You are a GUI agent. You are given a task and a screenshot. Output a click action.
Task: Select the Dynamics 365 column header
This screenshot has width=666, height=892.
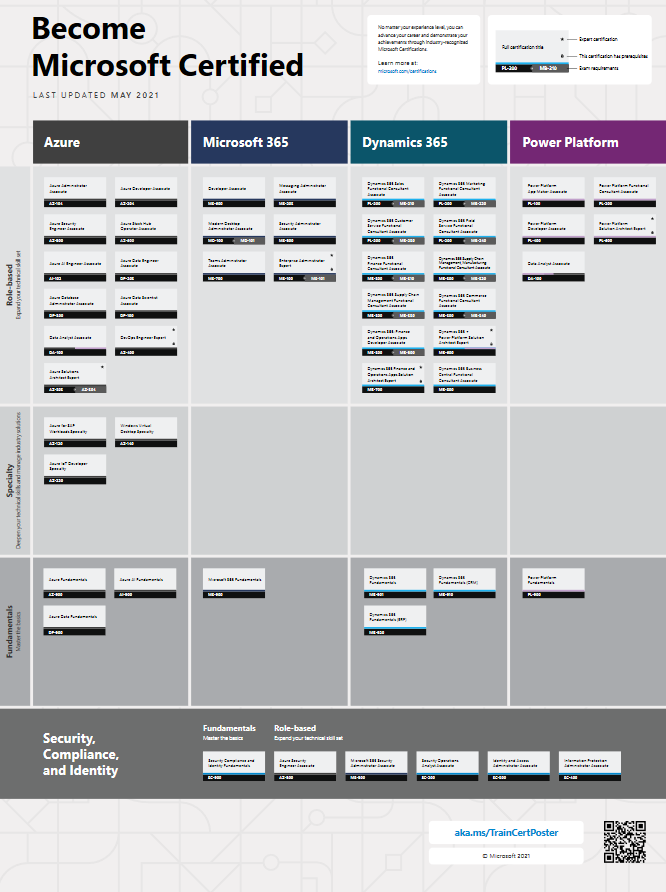click(428, 142)
